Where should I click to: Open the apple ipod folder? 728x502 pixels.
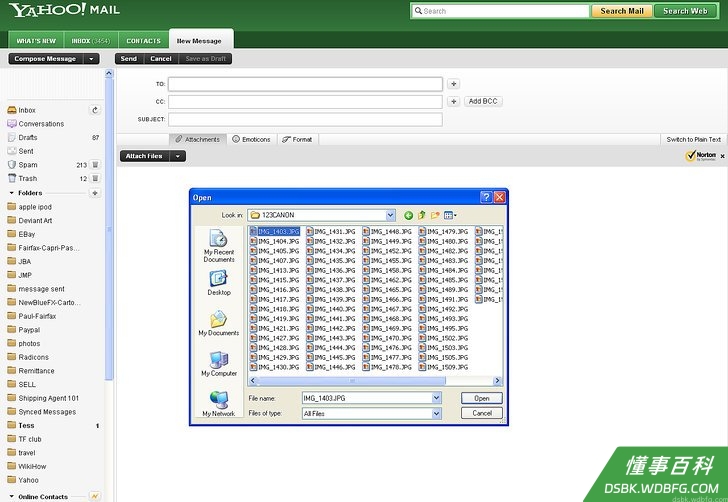point(29,207)
